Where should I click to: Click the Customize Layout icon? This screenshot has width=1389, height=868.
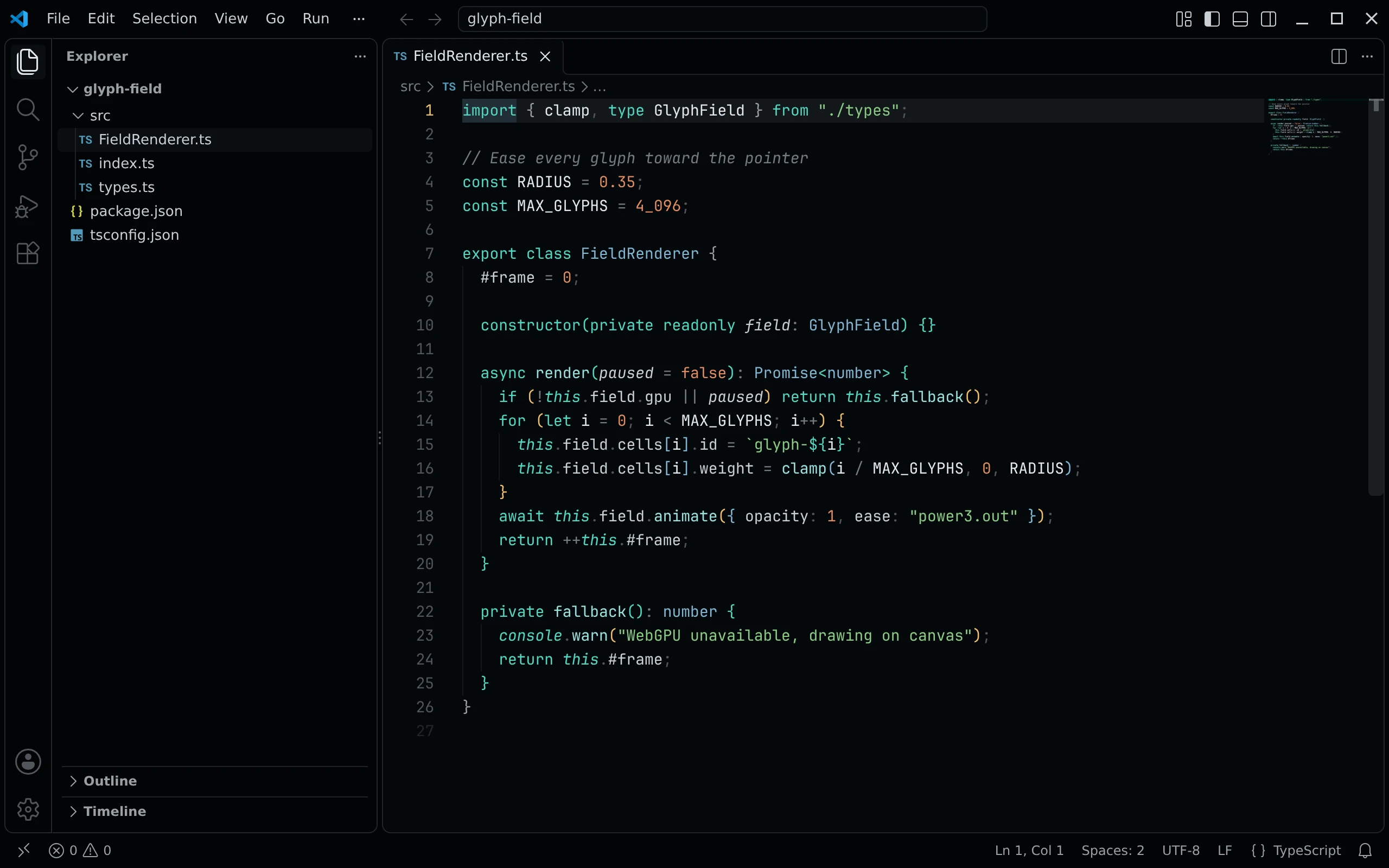(x=1183, y=19)
